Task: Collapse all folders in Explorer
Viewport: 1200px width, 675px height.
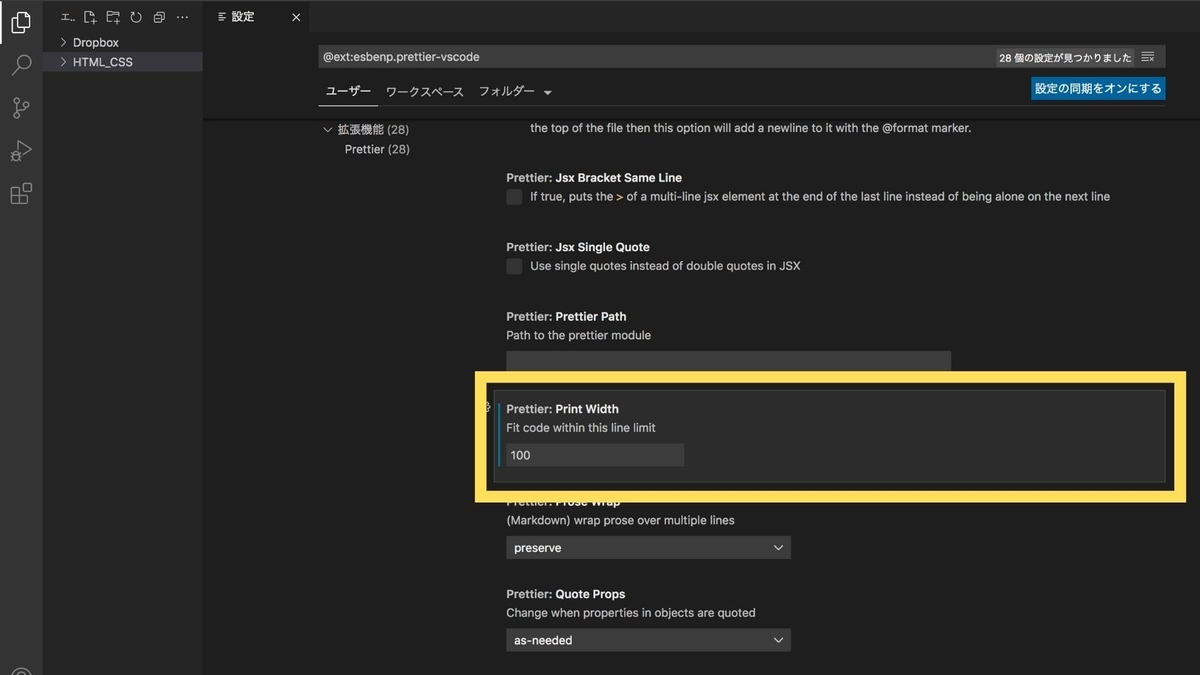Action: tap(159, 17)
